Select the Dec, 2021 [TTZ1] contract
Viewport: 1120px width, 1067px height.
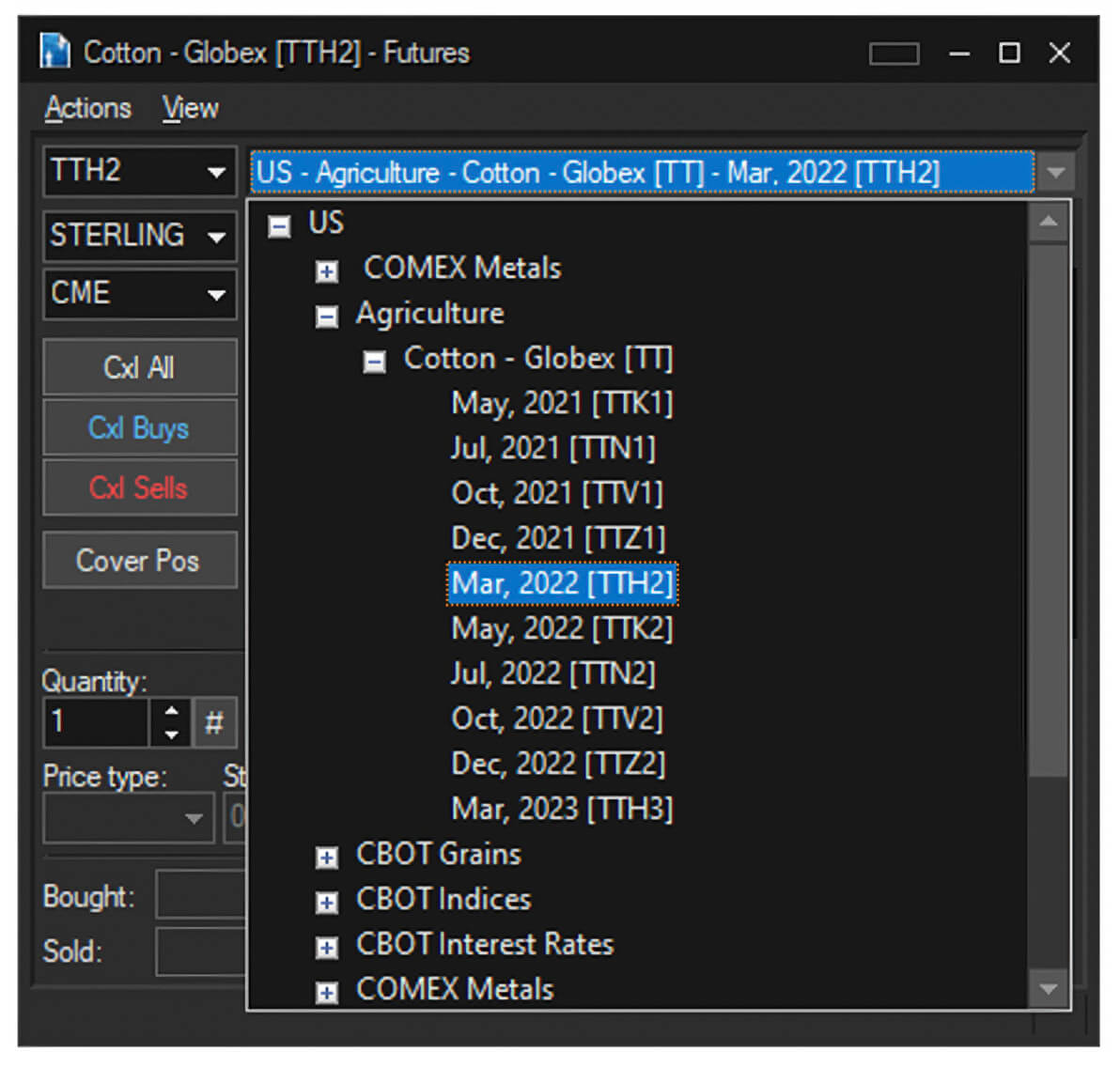pos(558,538)
